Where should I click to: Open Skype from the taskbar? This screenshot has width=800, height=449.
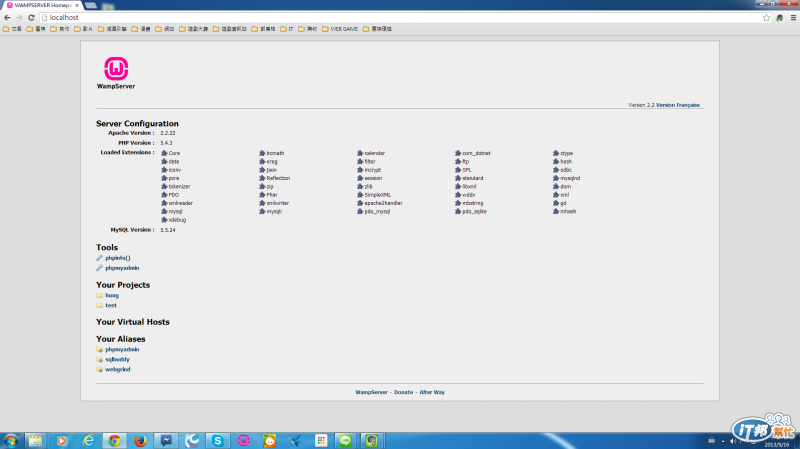(x=218, y=441)
